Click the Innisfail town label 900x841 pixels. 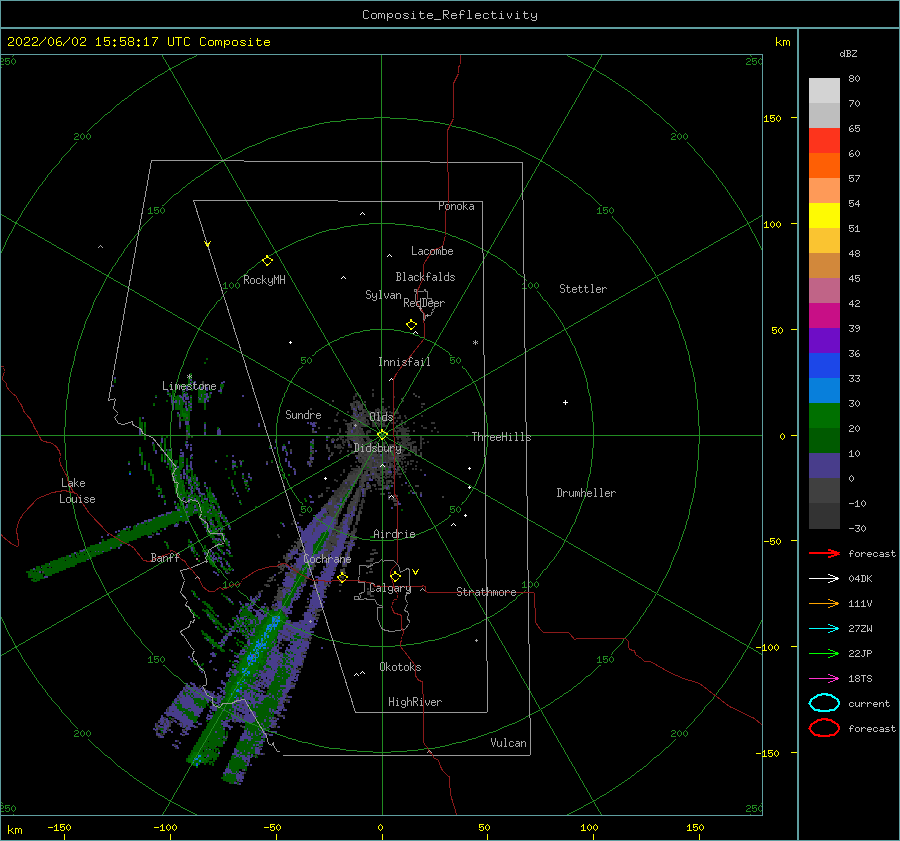tap(404, 362)
